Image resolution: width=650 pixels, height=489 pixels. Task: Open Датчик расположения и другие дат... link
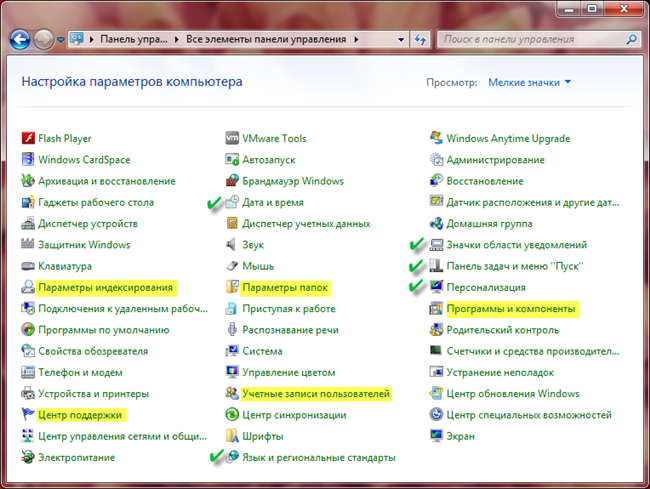[x=533, y=202]
